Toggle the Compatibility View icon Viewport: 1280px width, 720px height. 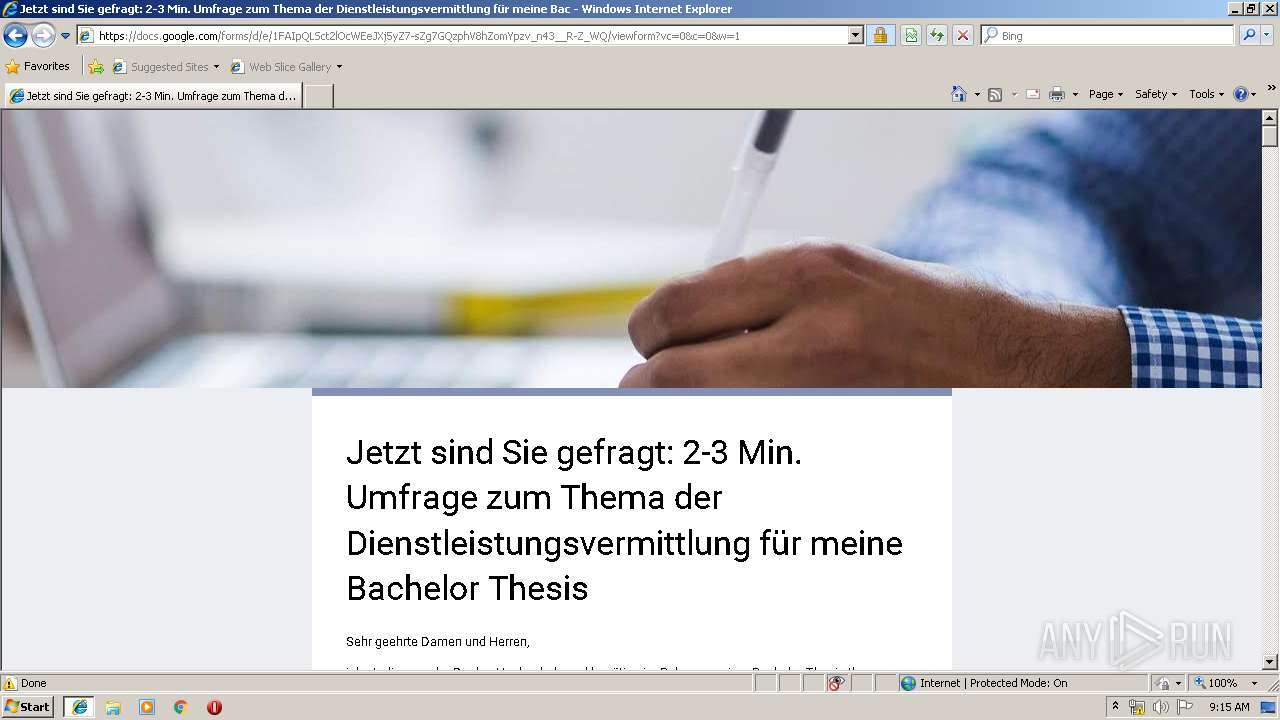coord(911,35)
